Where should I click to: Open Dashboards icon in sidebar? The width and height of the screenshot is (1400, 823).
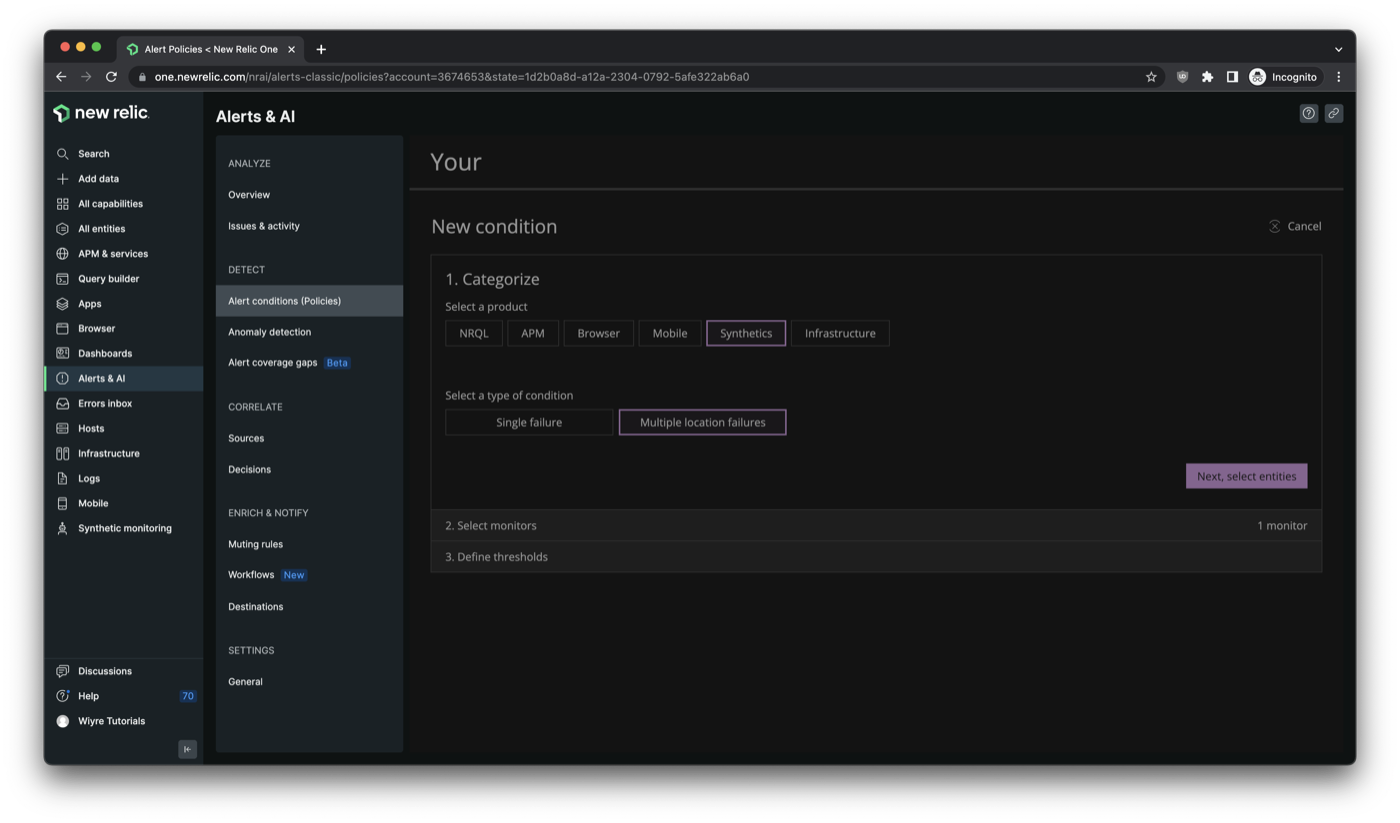pos(62,354)
